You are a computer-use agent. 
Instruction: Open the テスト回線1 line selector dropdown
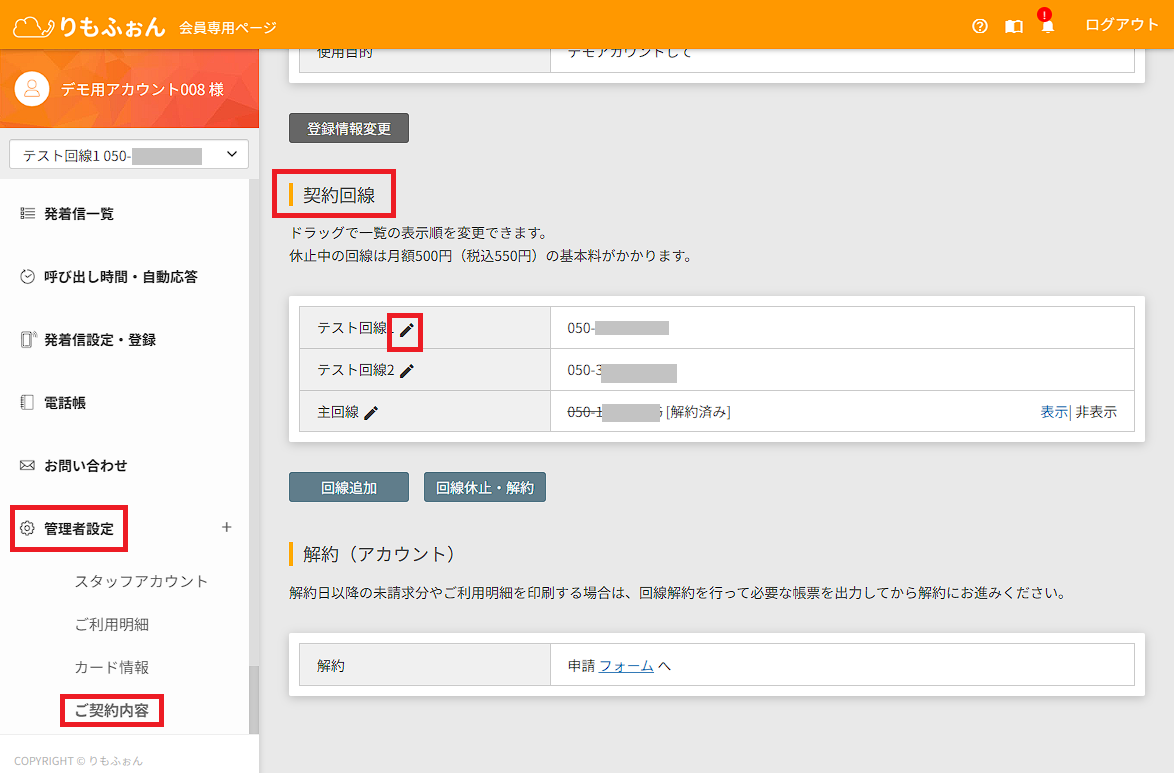pos(129,155)
